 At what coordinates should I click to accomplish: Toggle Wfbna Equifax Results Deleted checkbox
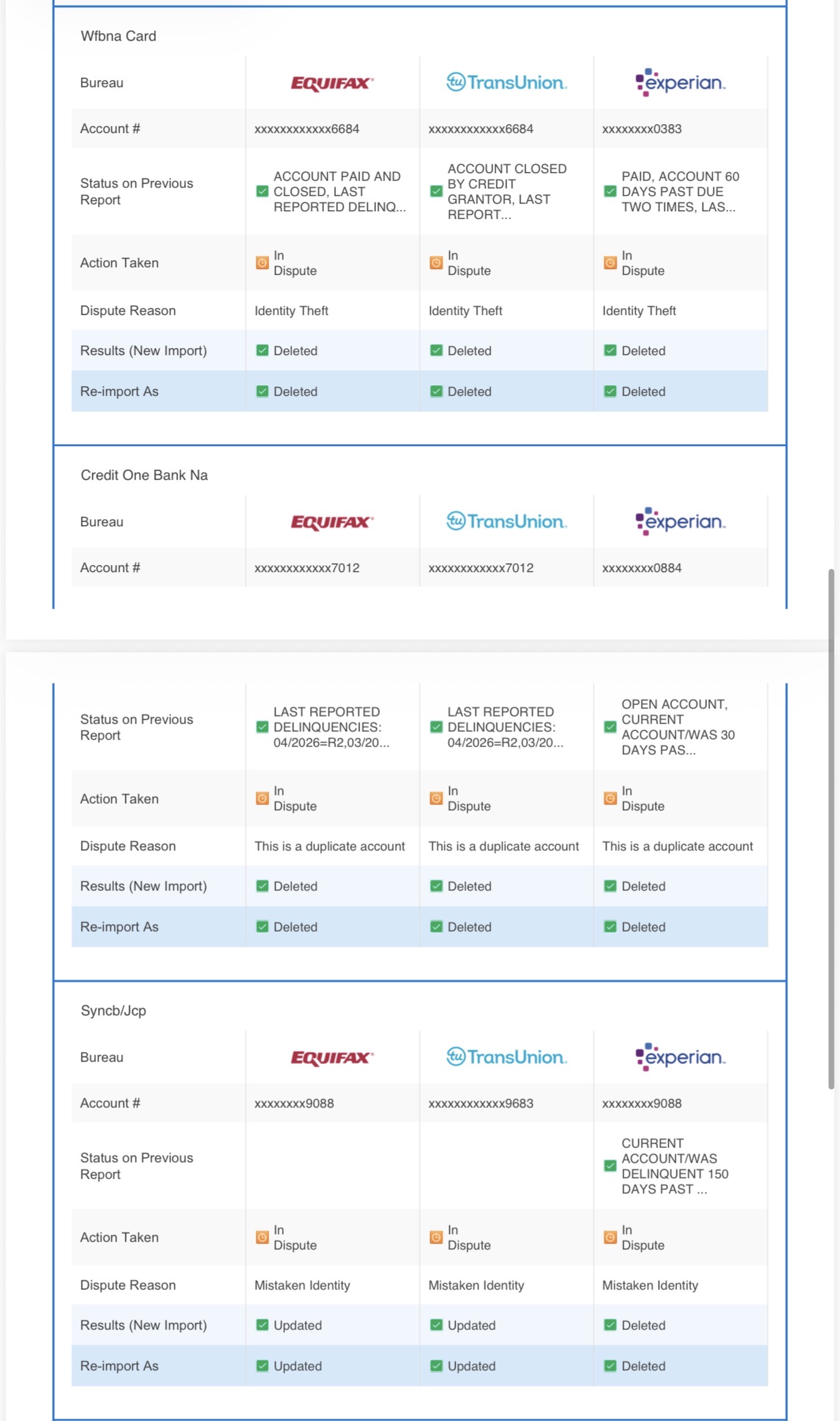tap(262, 350)
